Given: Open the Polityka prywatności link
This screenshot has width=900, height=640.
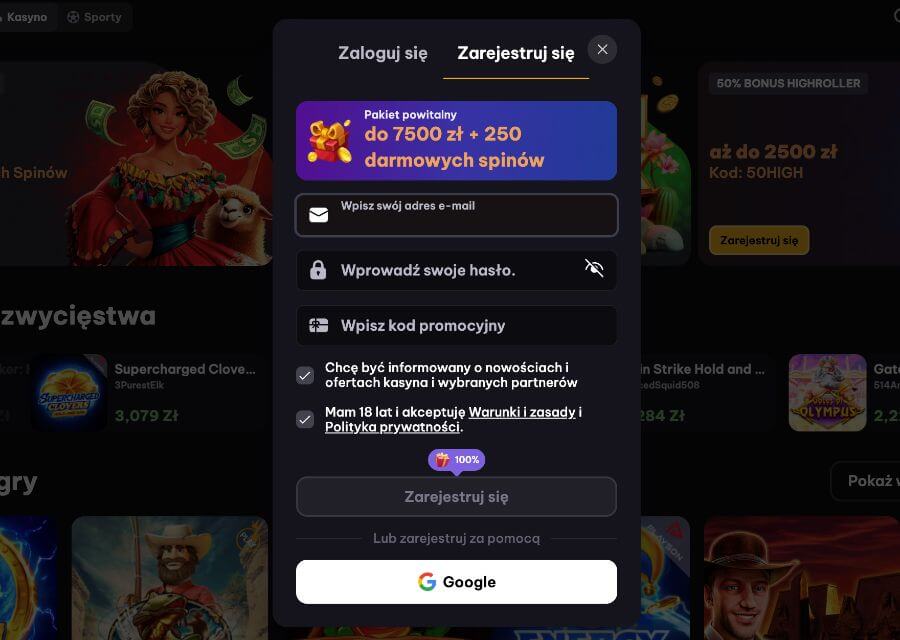Looking at the screenshot, I should [393, 427].
